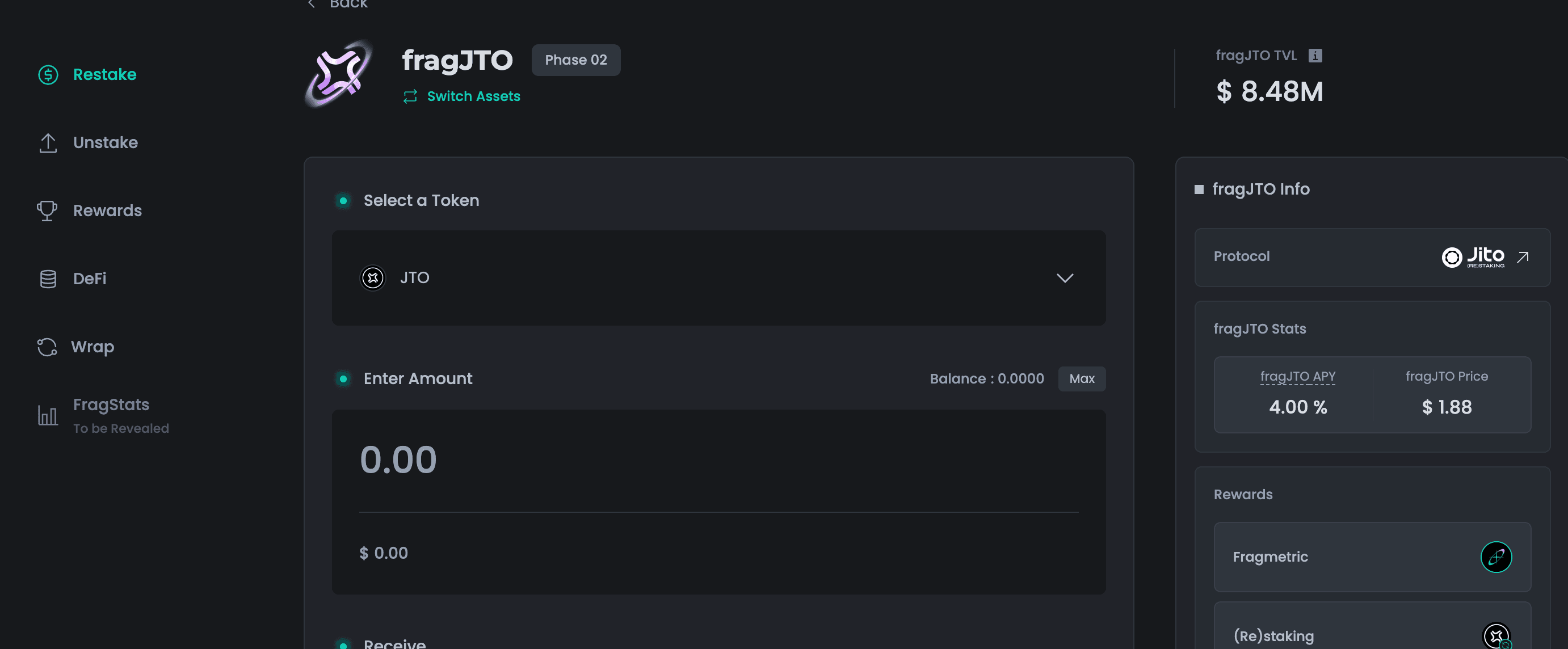This screenshot has width=1568, height=649.
Task: Expand the JTO token dropdown chevron
Action: point(1065,278)
